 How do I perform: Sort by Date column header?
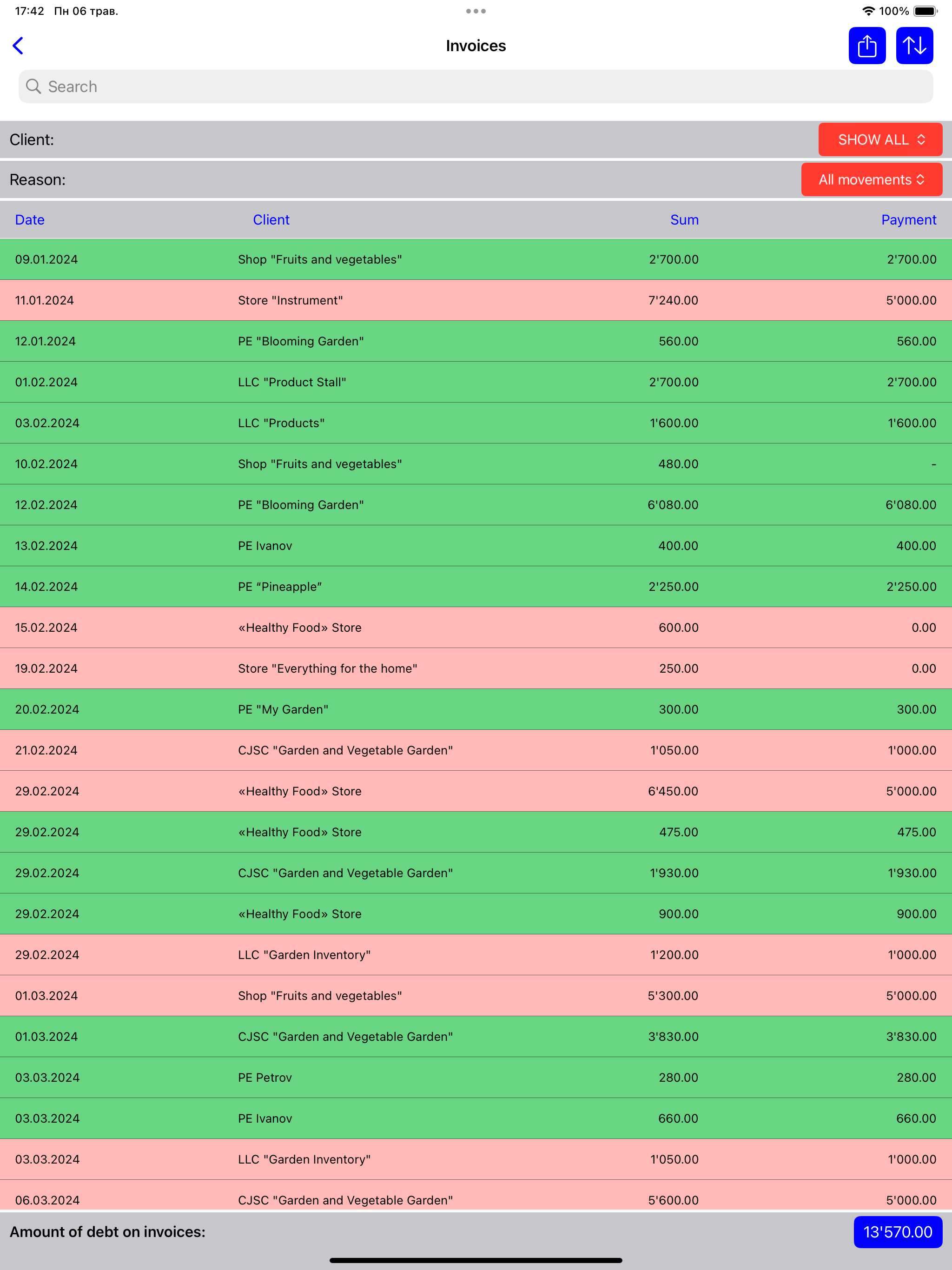30,220
